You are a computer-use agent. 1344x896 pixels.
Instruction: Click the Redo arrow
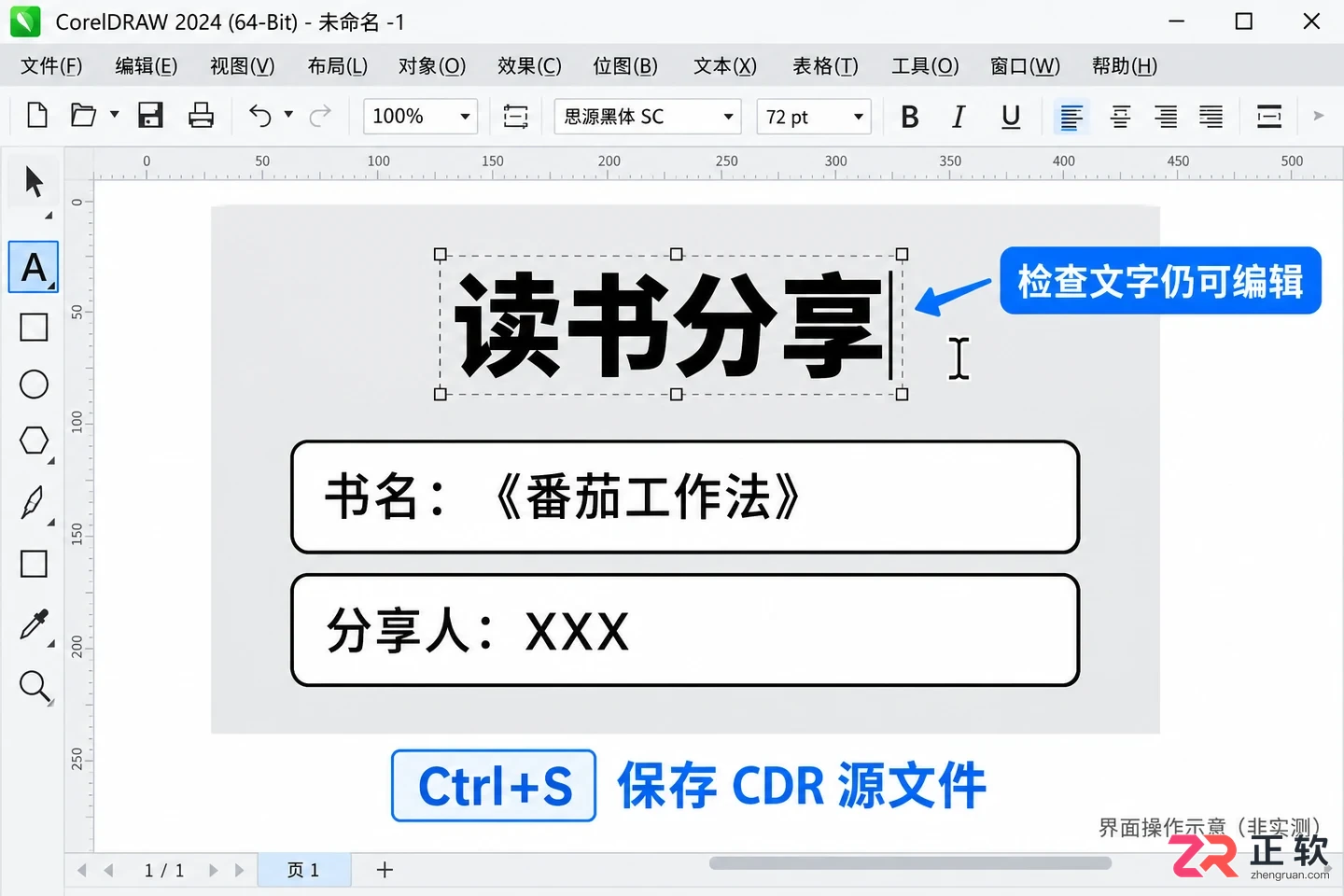pos(320,116)
